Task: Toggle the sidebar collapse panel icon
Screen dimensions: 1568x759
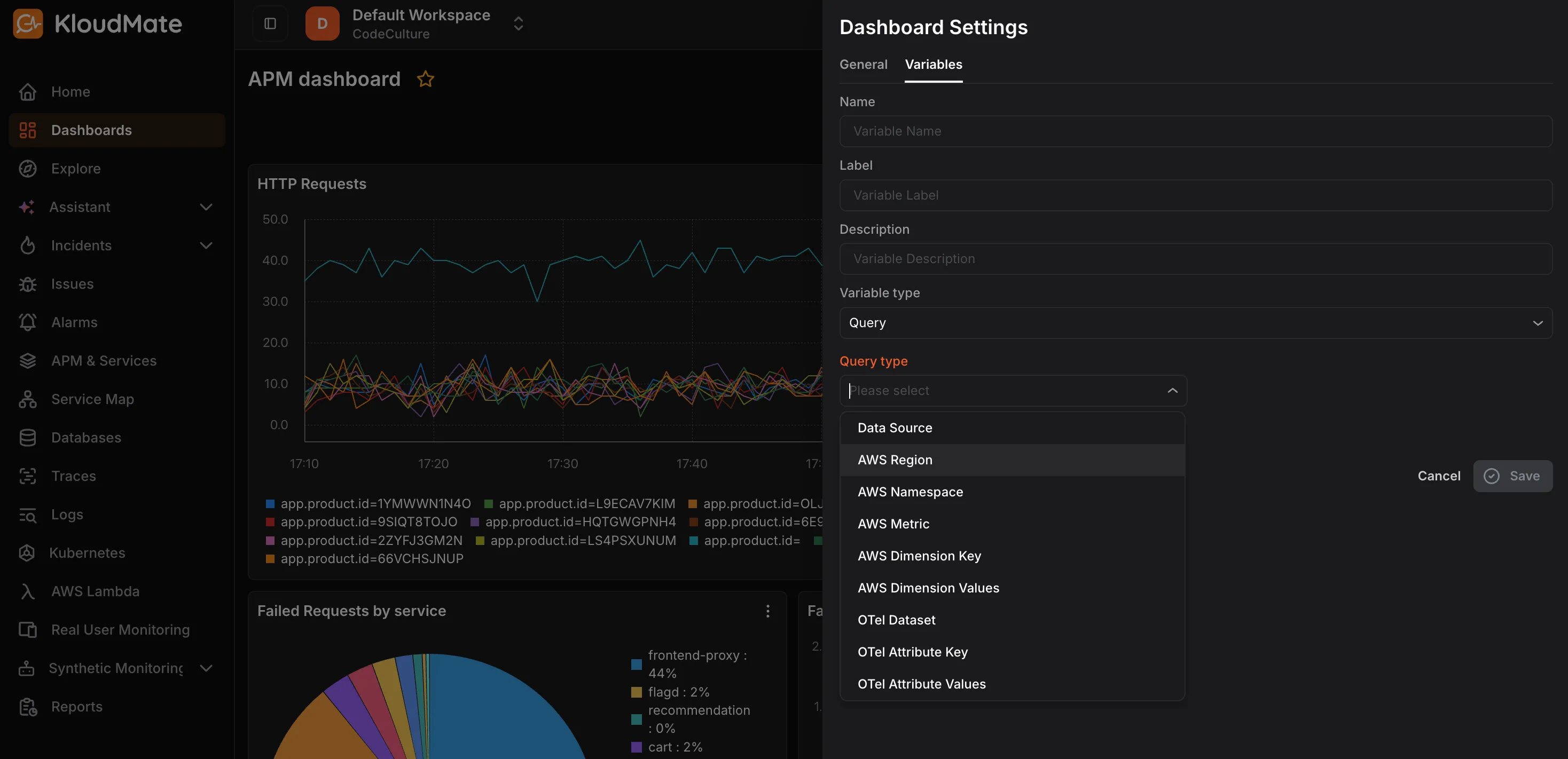Action: 270,23
